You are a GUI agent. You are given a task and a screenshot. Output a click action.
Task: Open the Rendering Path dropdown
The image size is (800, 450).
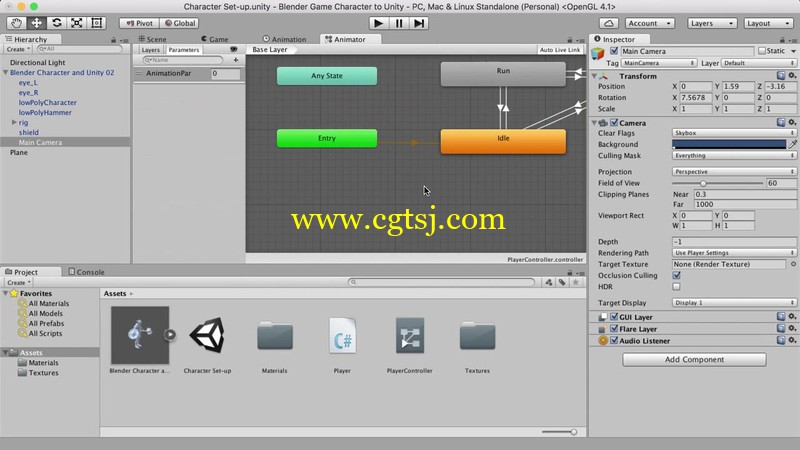click(x=734, y=253)
